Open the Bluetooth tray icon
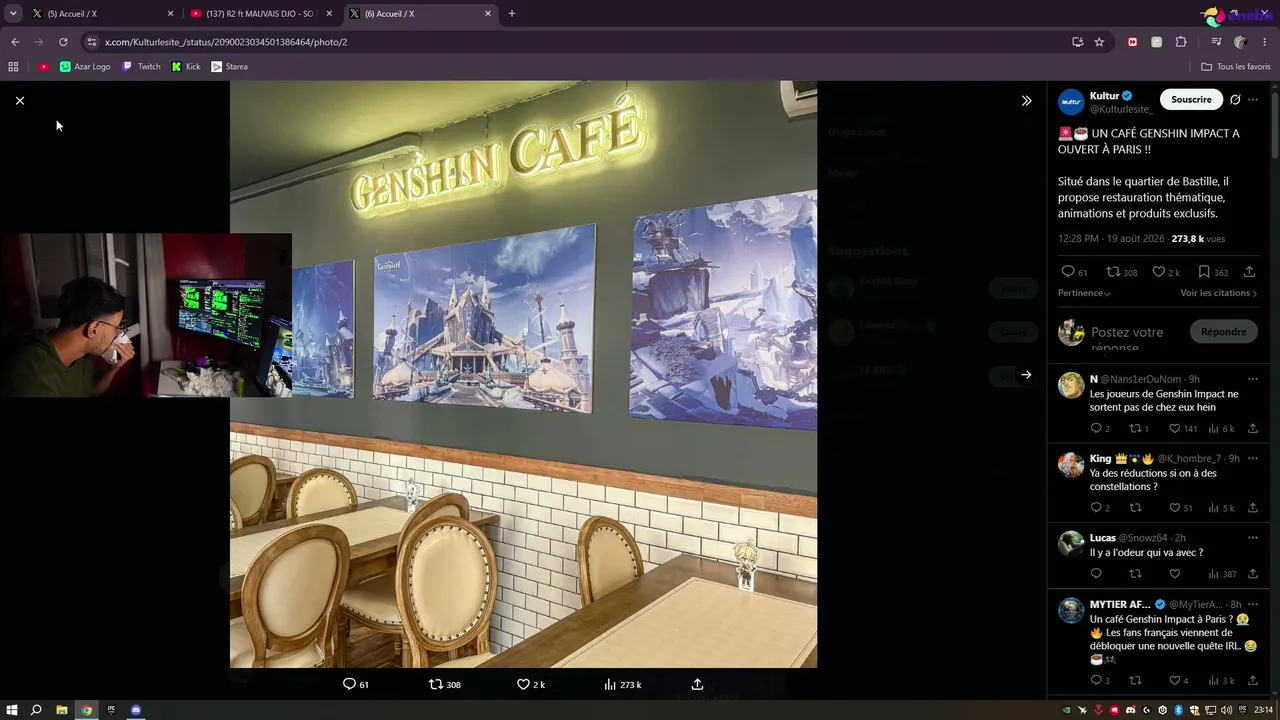1280x720 pixels. click(x=1178, y=710)
